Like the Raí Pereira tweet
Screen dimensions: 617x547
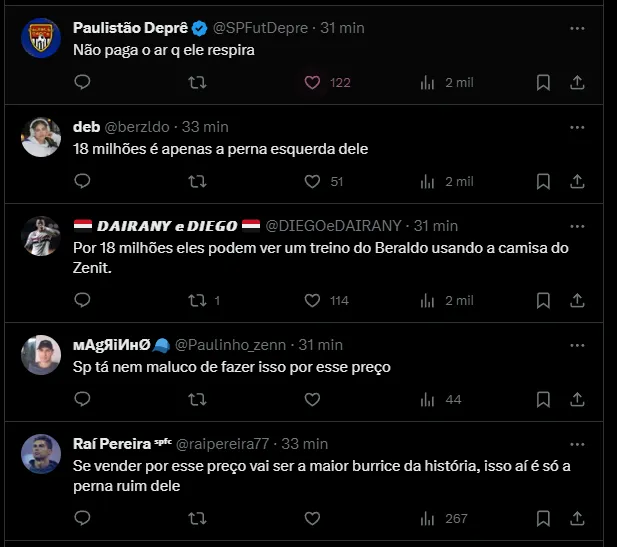(313, 518)
